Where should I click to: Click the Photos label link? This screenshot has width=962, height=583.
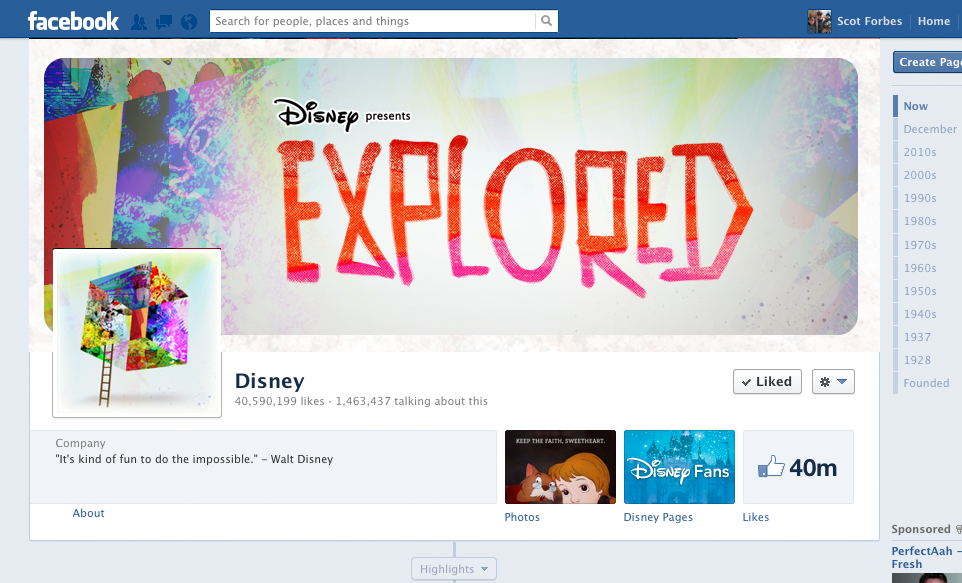[522, 517]
